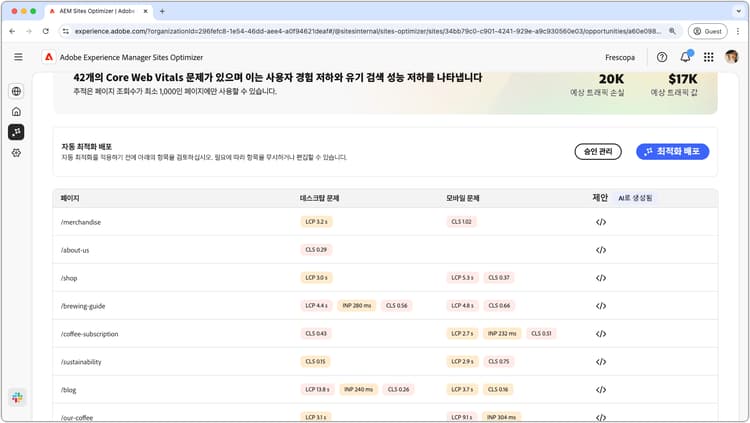View code suggestion for /blog

click(x=601, y=390)
